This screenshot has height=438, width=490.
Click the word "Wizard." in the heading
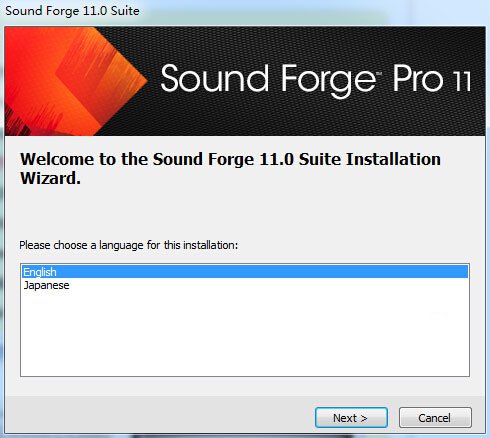pos(50,178)
